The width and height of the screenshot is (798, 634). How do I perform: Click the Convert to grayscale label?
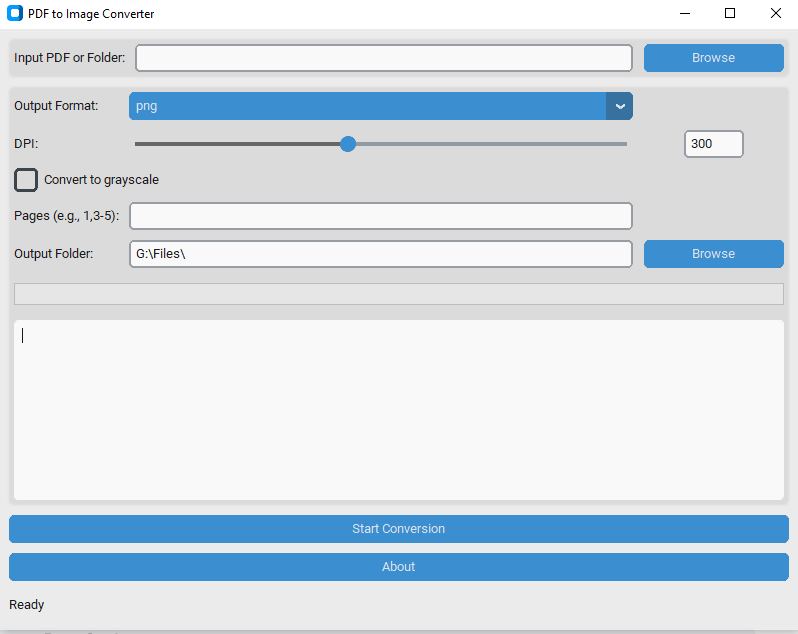[x=101, y=180]
